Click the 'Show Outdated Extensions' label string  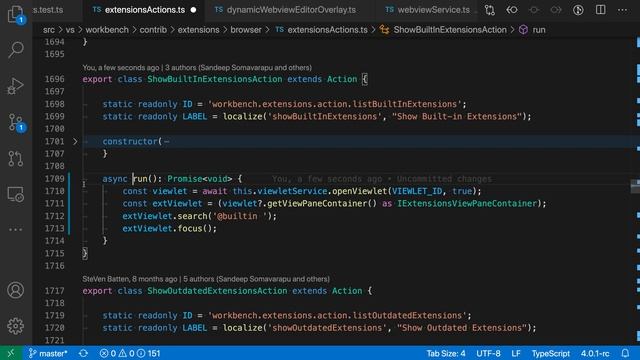point(462,328)
